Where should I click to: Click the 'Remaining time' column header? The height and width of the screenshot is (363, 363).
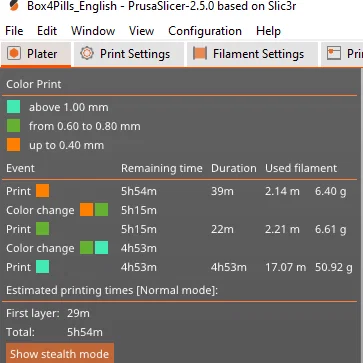pyautogui.click(x=162, y=168)
